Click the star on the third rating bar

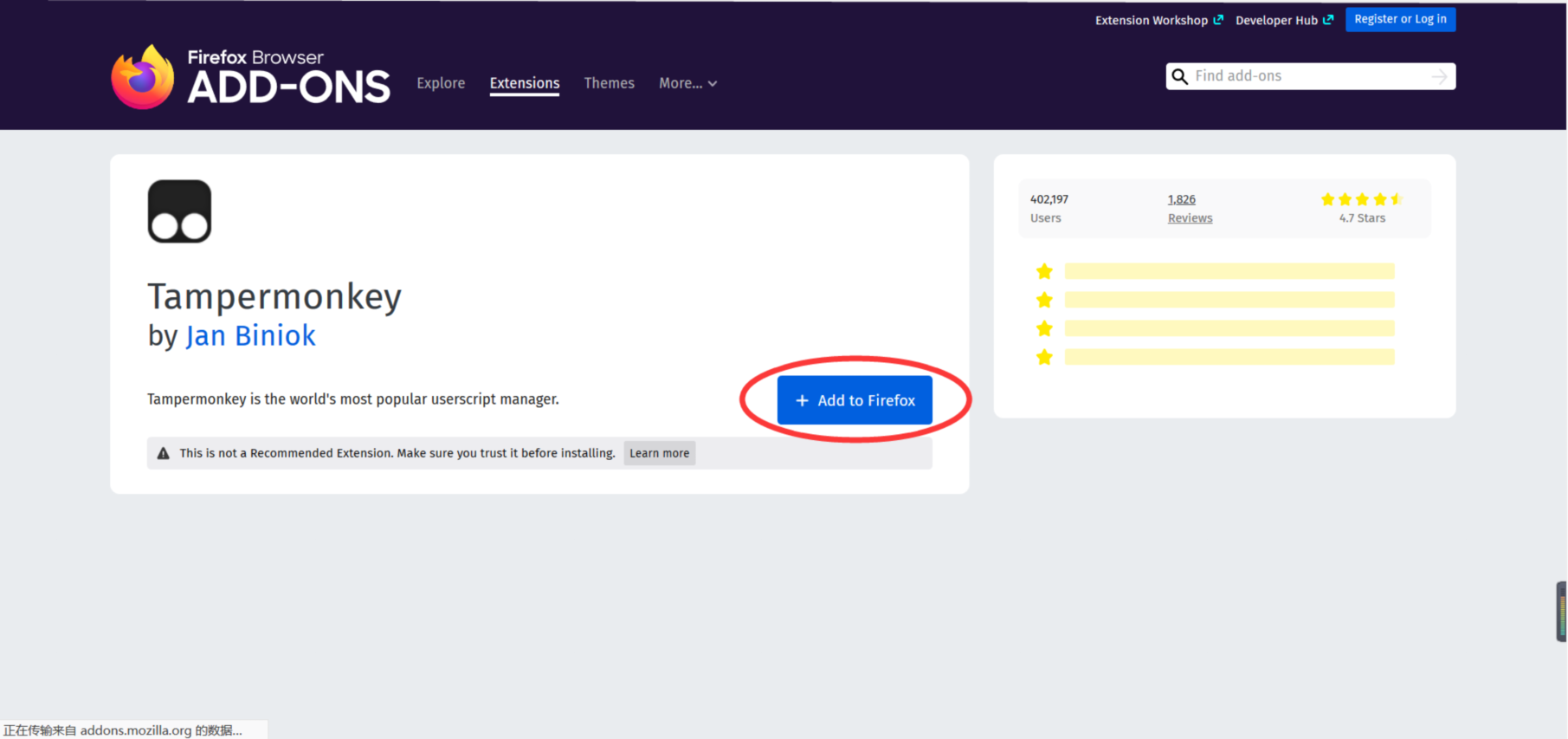click(x=1044, y=328)
